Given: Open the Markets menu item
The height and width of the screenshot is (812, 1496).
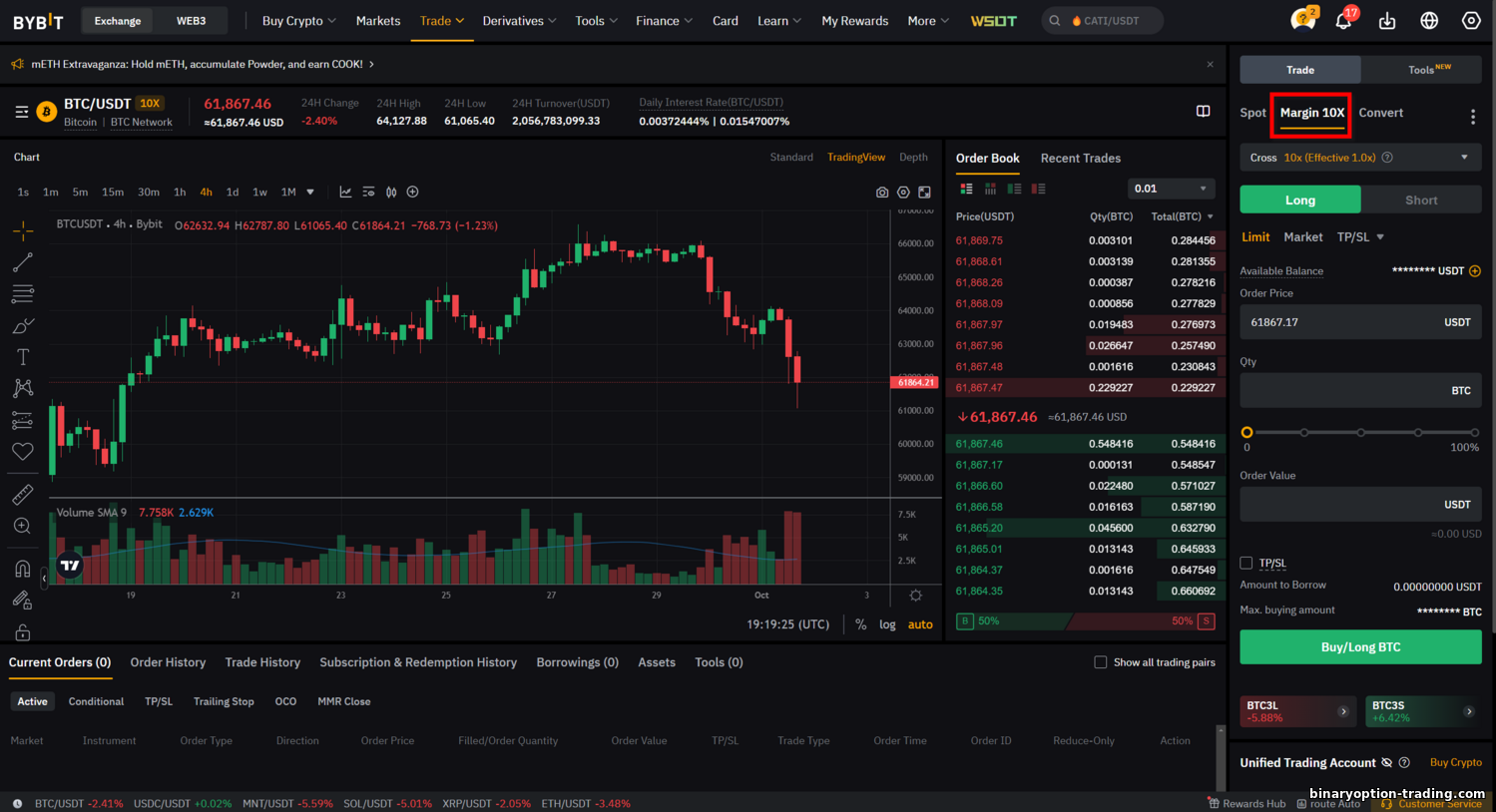Looking at the screenshot, I should point(378,20).
